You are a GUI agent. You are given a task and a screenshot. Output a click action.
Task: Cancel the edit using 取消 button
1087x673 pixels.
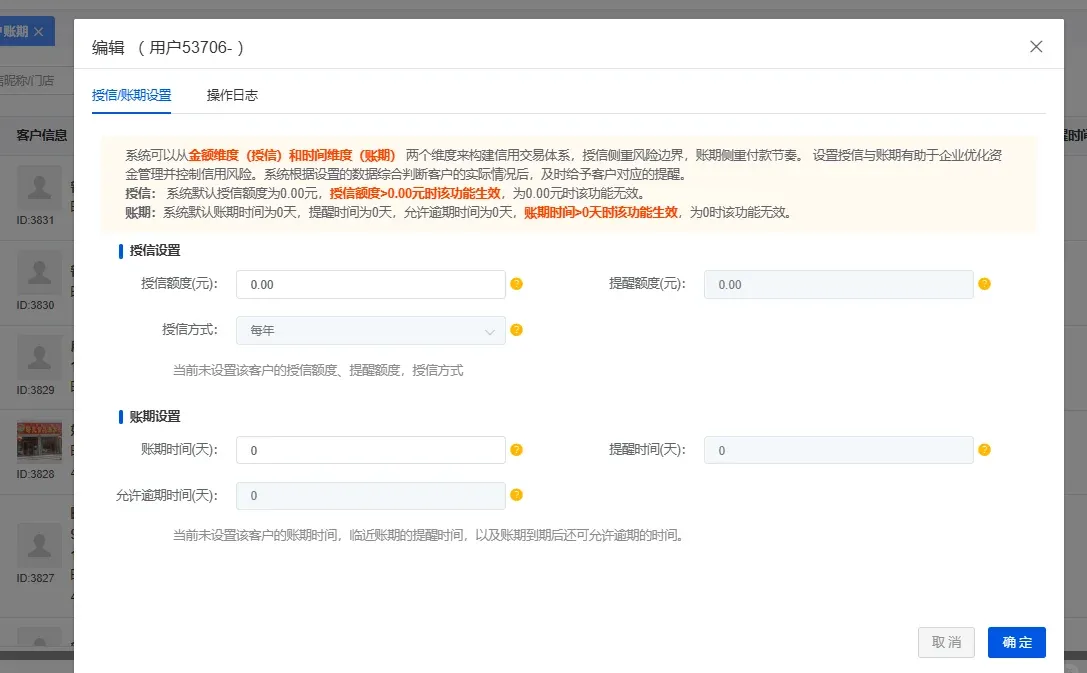point(946,642)
